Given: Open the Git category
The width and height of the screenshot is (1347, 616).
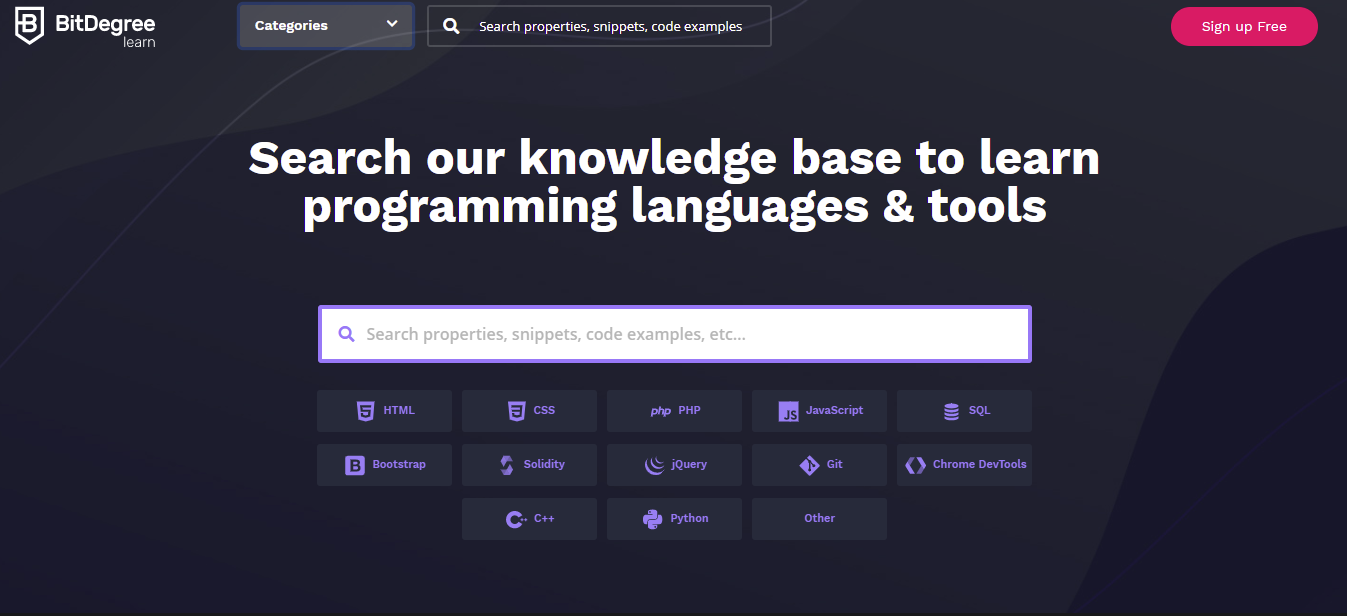Looking at the screenshot, I should (819, 465).
